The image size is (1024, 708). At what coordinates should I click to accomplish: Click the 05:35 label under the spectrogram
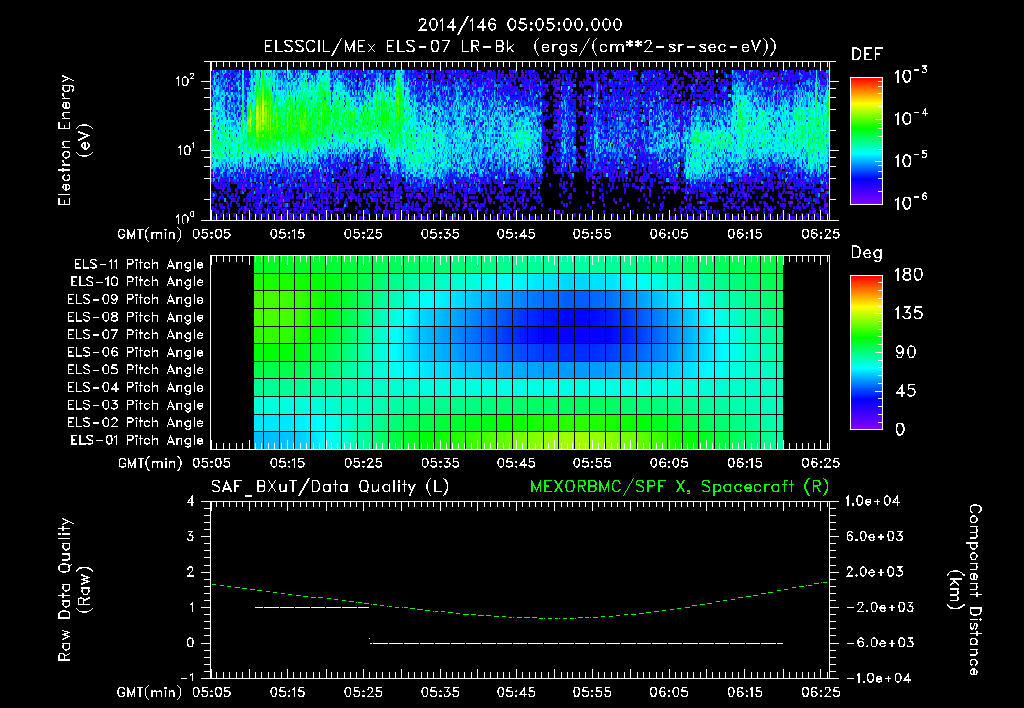coord(440,234)
